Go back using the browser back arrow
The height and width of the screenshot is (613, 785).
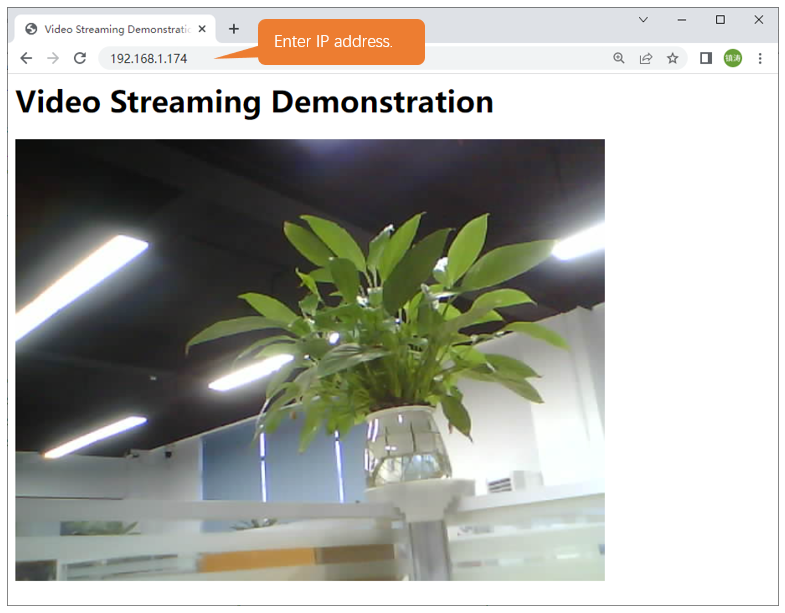tap(26, 59)
